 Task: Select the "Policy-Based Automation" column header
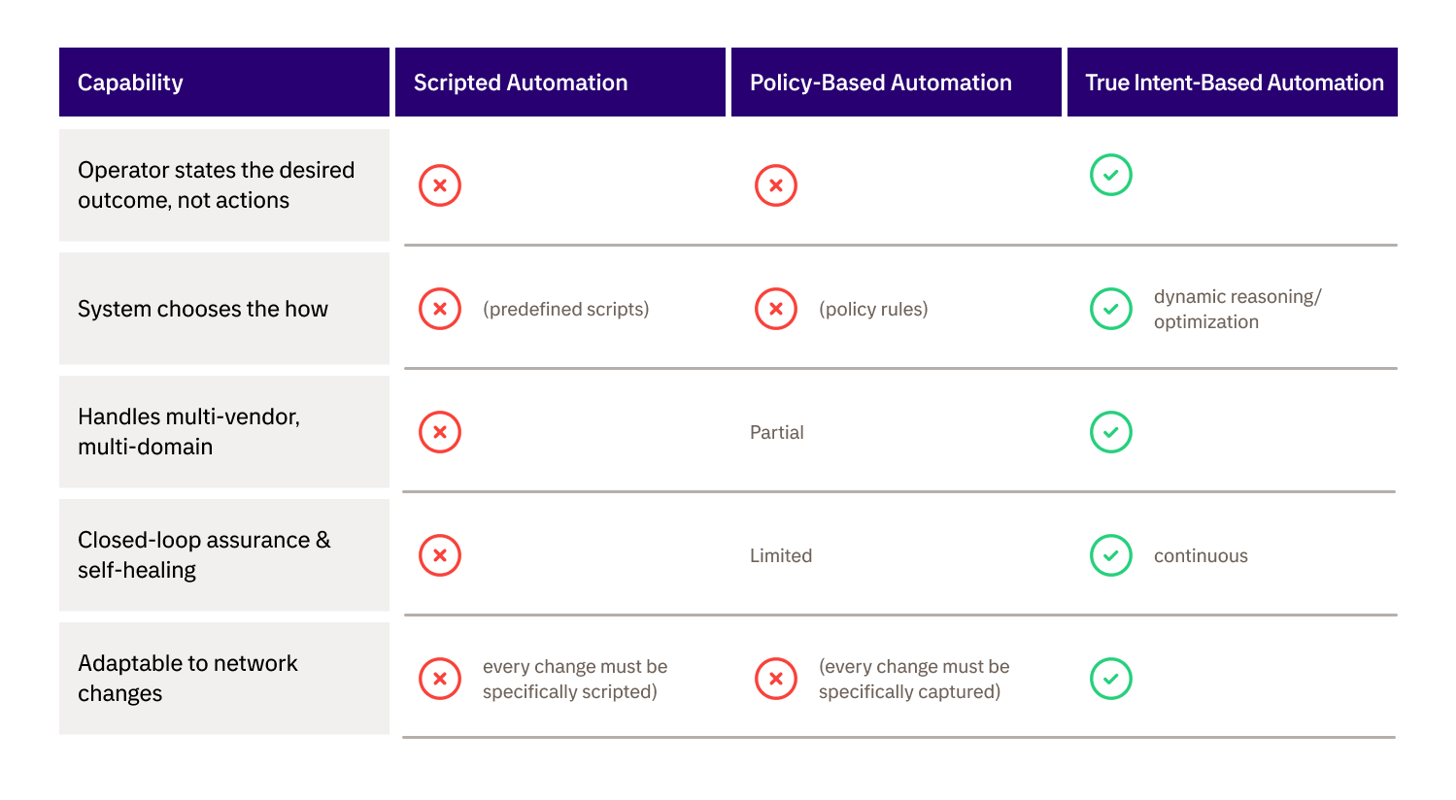click(x=881, y=82)
